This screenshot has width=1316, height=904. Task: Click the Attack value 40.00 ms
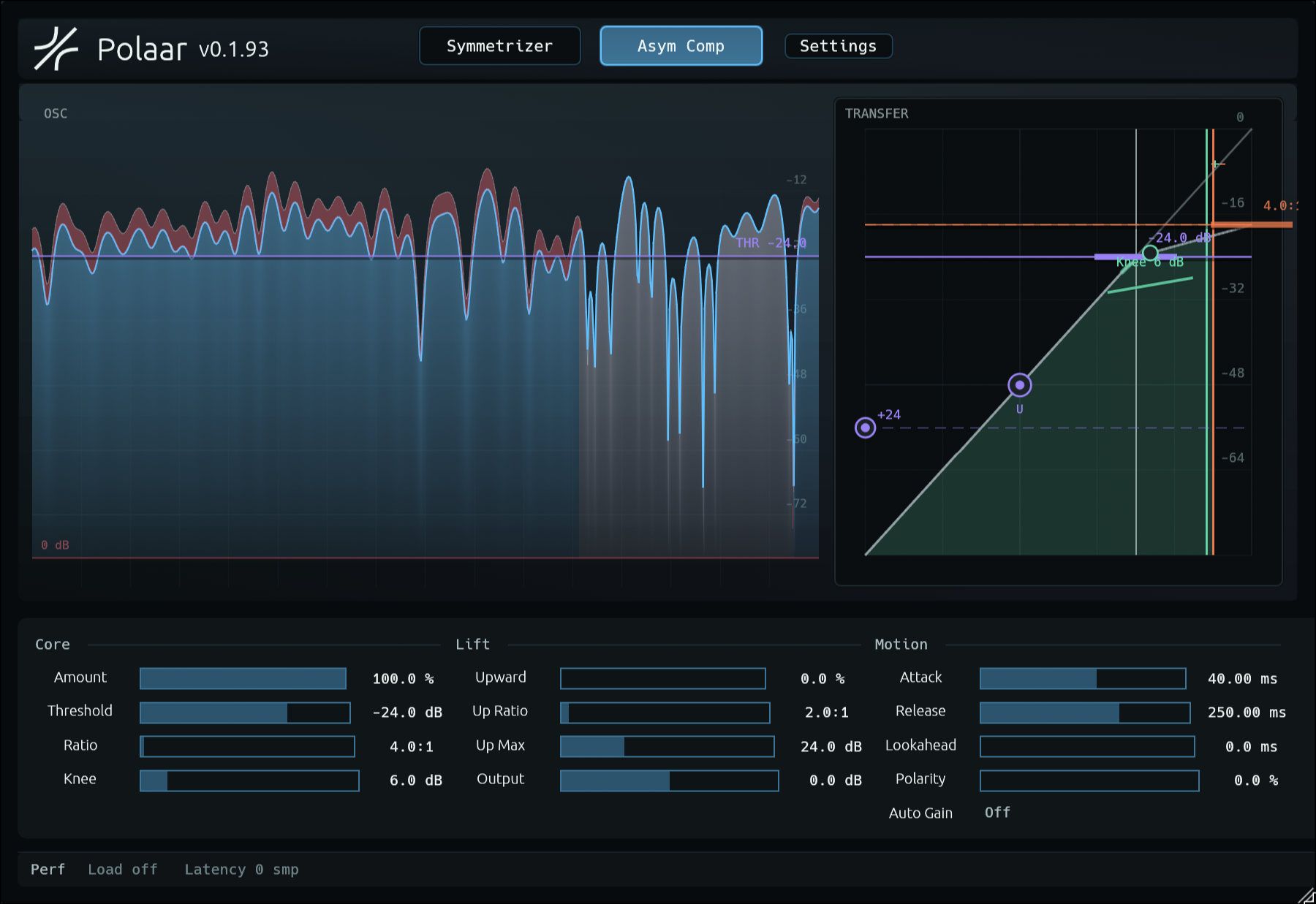point(1243,679)
